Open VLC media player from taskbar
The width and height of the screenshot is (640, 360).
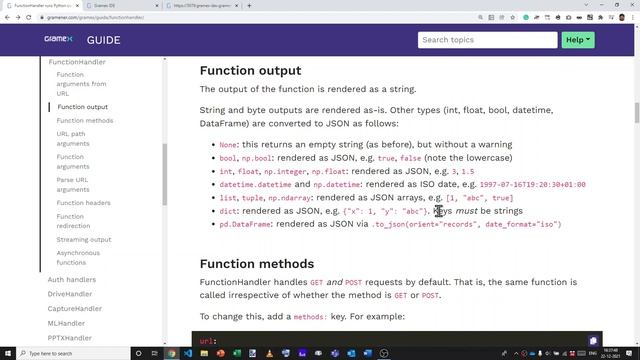[x=269, y=353]
